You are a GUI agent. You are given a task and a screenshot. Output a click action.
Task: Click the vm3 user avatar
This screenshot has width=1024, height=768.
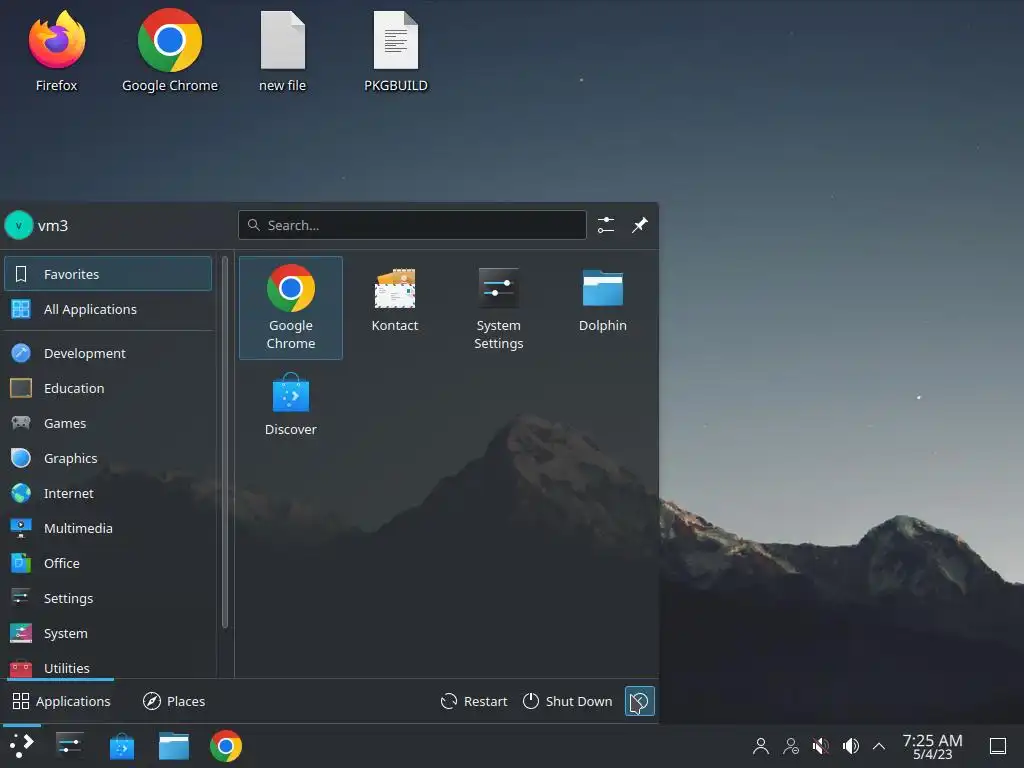tap(18, 225)
